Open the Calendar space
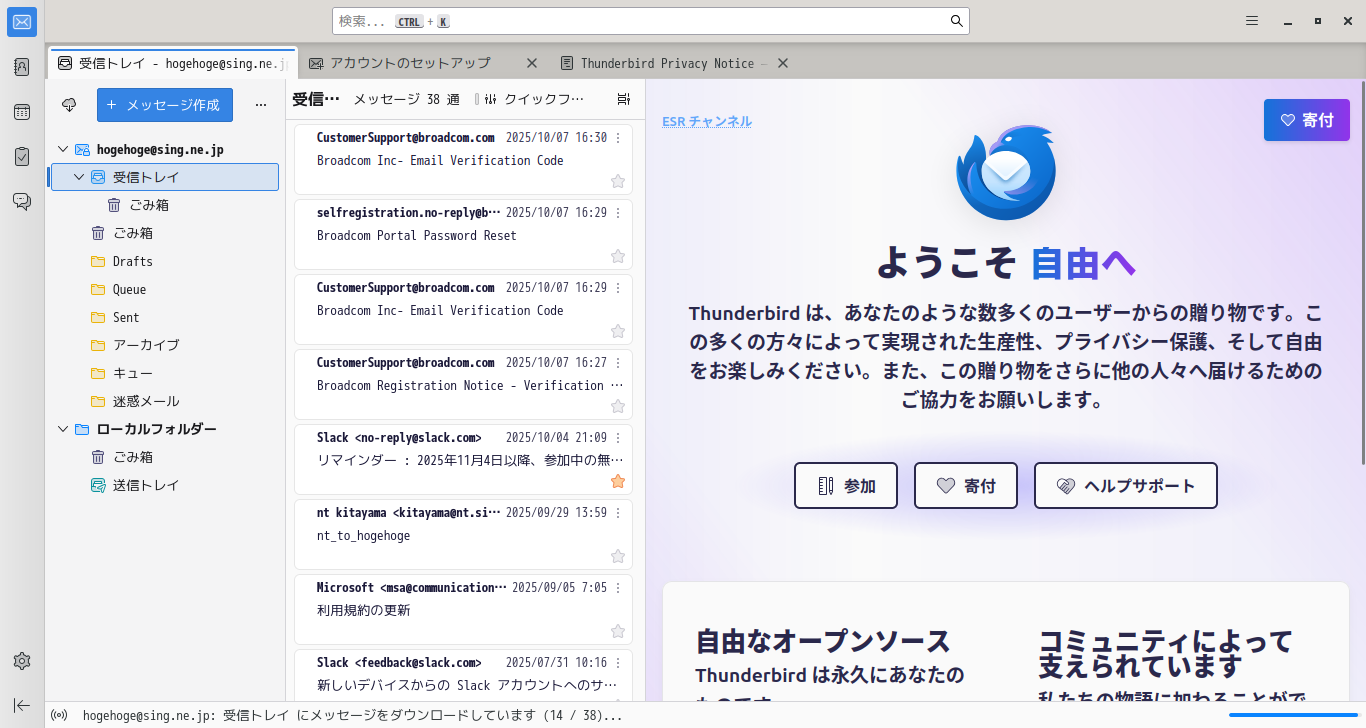1366x728 pixels. [x=22, y=112]
